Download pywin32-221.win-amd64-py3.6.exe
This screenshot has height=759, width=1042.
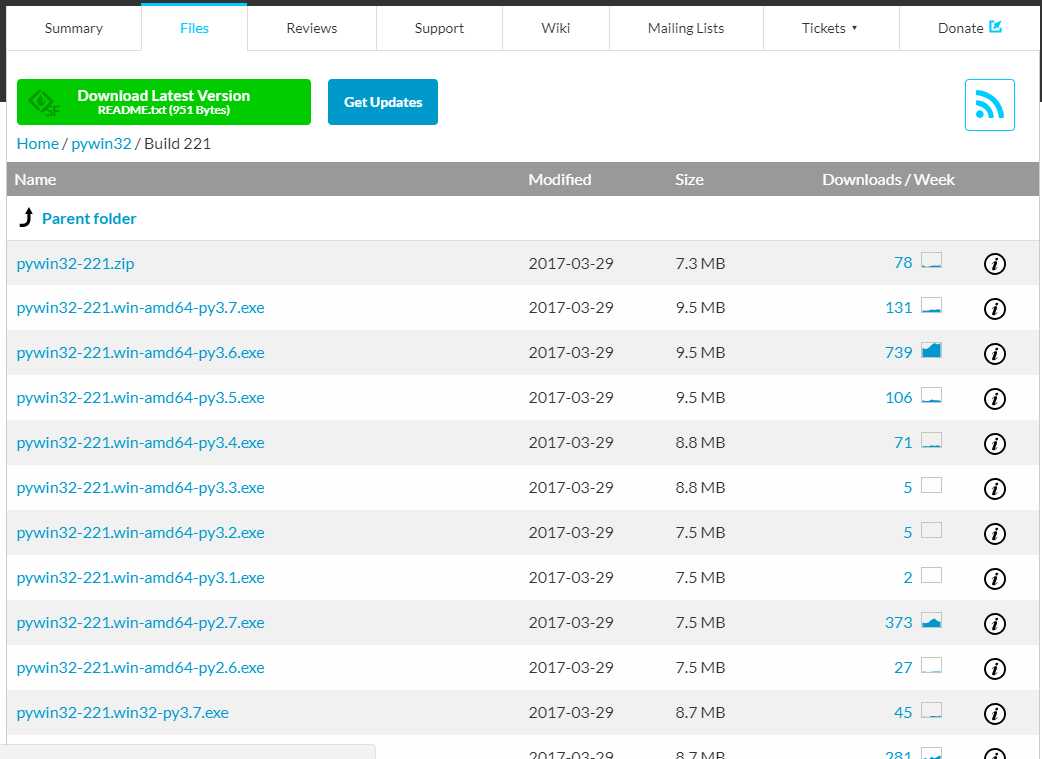point(140,353)
